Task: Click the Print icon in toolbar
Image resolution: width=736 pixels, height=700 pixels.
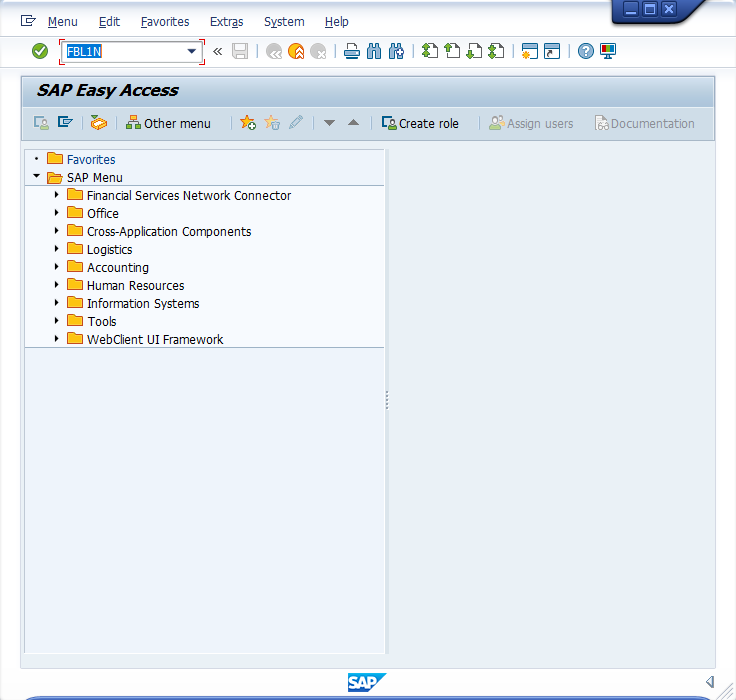Action: [x=351, y=51]
